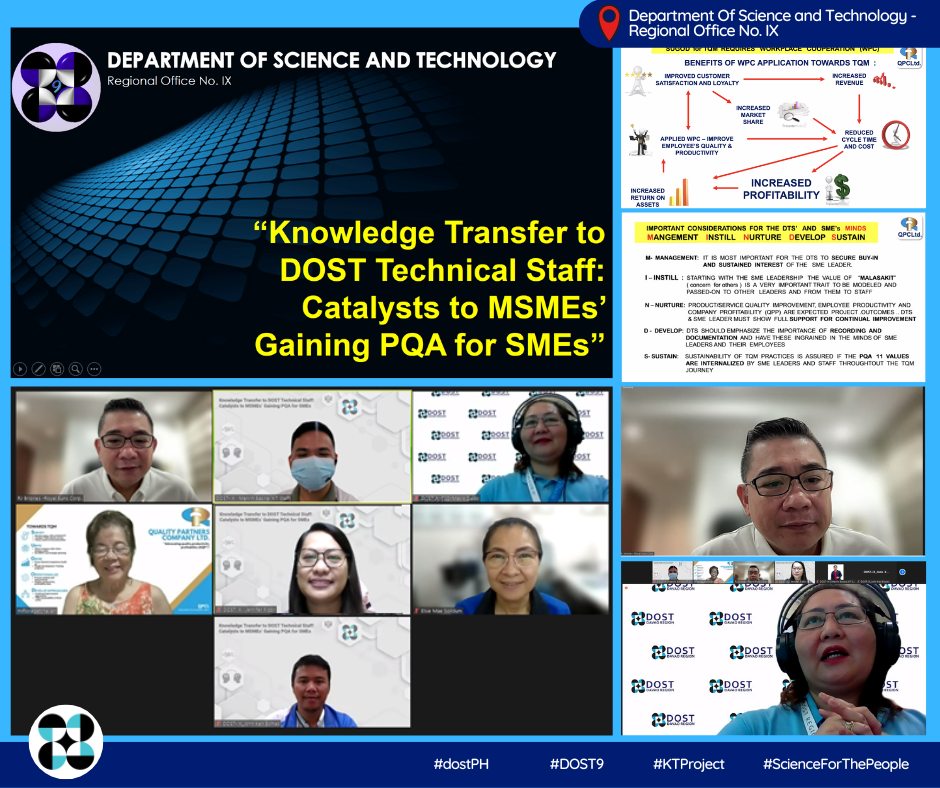940x788 pixels.
Task: Click the slideshow play button on title slide
Action: point(20,369)
